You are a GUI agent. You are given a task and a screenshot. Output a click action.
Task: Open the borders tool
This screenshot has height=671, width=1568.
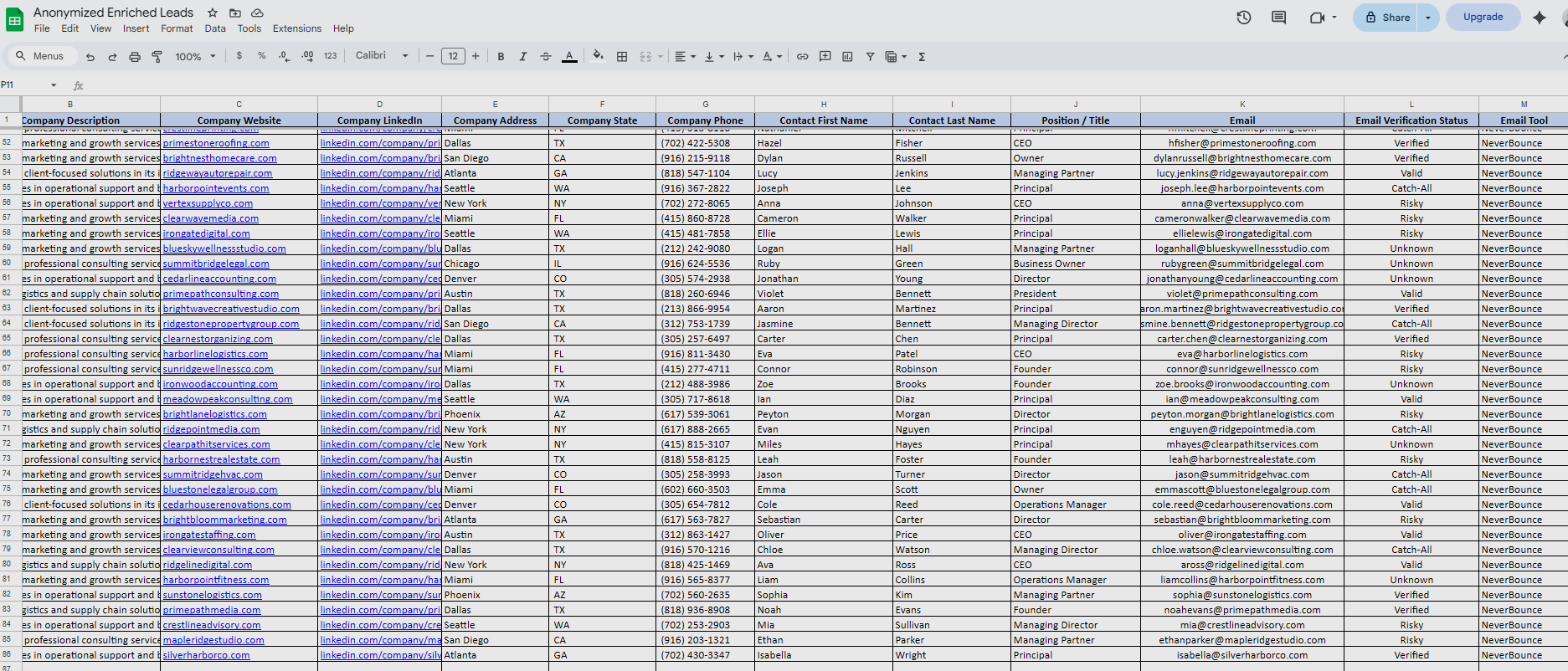coord(622,57)
